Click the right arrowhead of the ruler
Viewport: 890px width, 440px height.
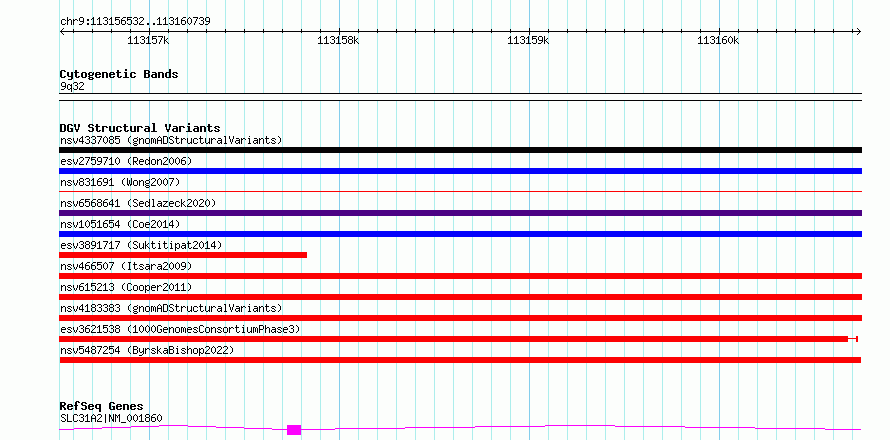click(858, 31)
